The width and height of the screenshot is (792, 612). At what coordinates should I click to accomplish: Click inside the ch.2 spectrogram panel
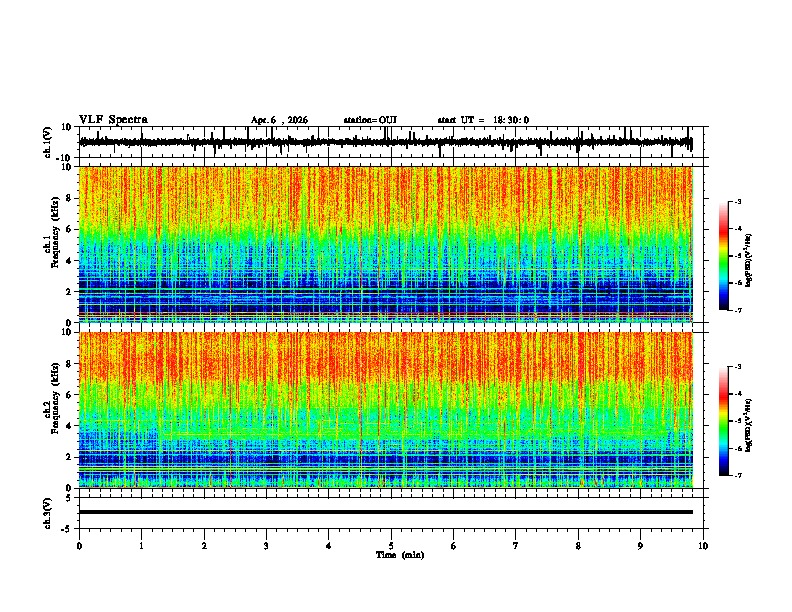tap(386, 410)
